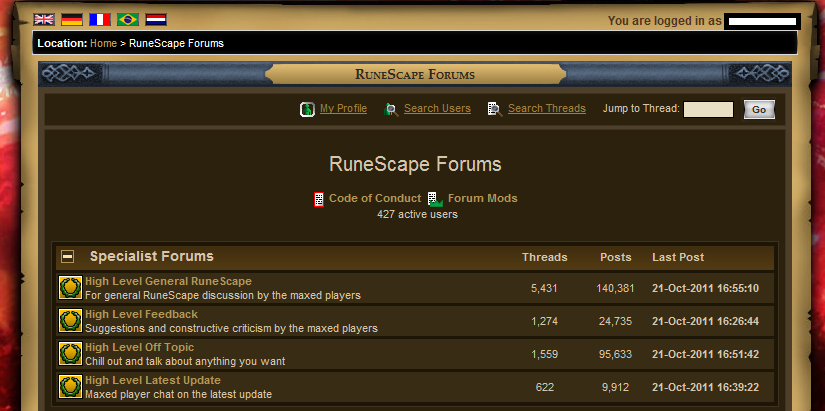825x411 pixels.
Task: Click the High Level Latest Update wreath icon
Action: pyautogui.click(x=70, y=387)
